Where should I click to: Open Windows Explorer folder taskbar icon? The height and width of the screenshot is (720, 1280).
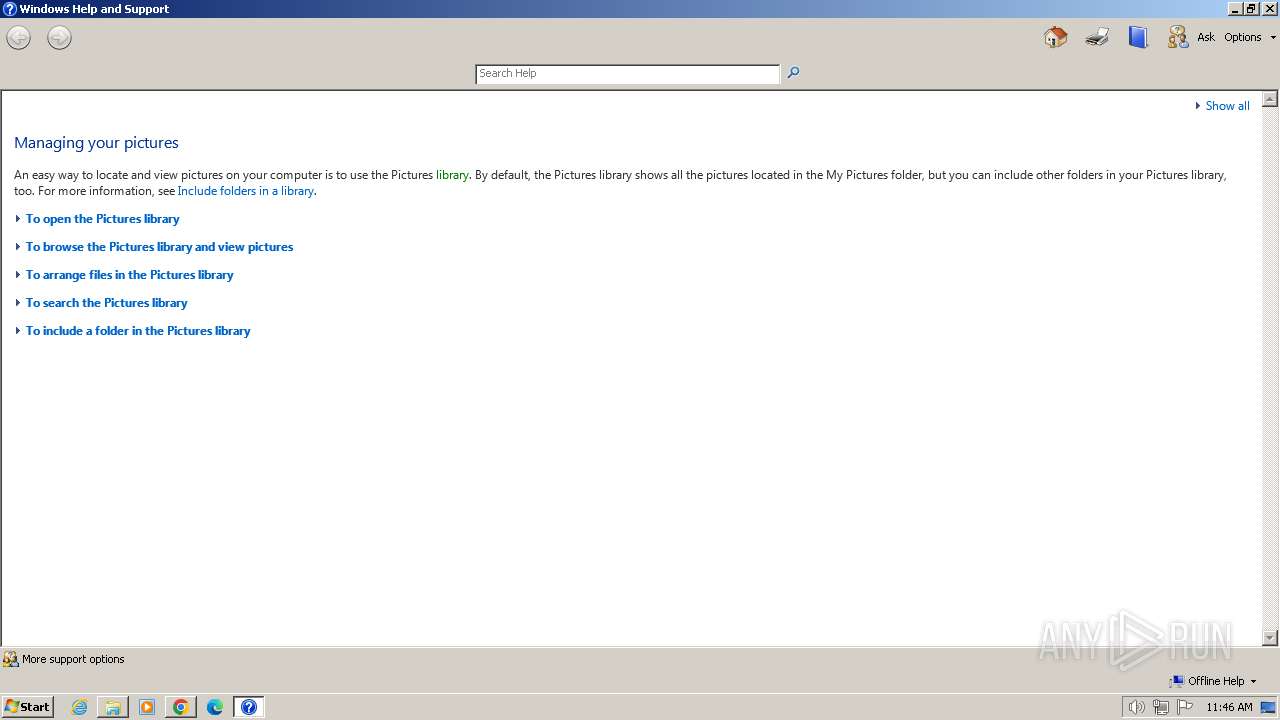[x=113, y=707]
